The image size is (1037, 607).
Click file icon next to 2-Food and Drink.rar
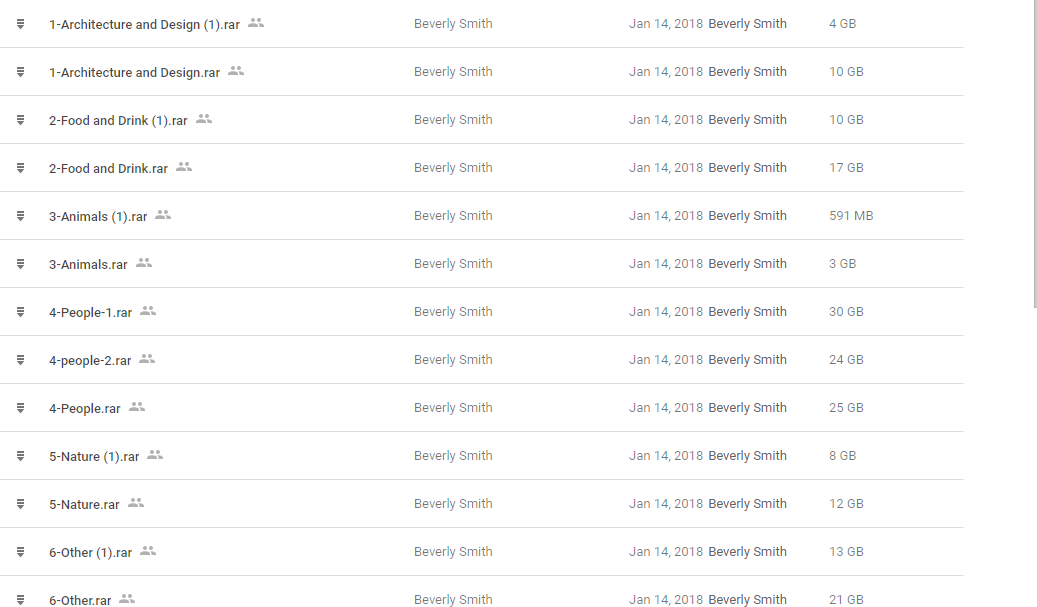pos(20,168)
